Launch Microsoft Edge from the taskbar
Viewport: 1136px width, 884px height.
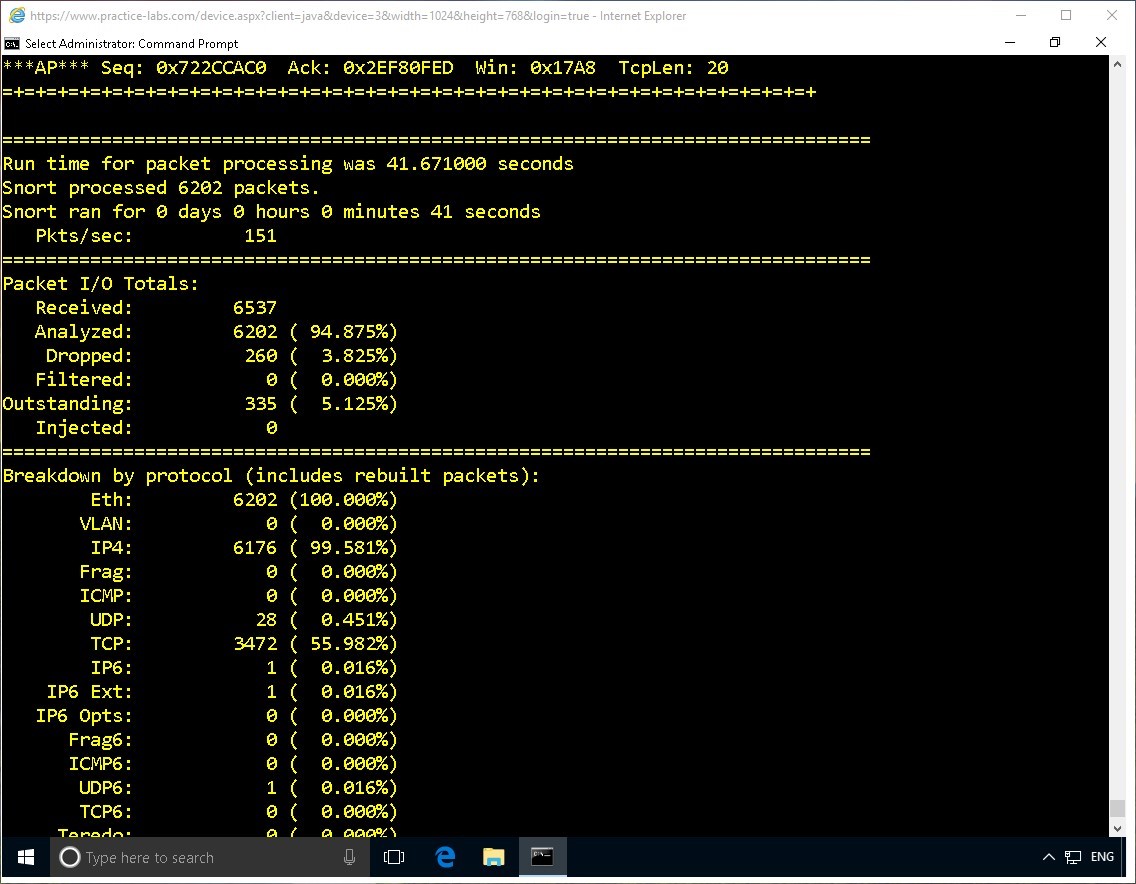point(445,857)
